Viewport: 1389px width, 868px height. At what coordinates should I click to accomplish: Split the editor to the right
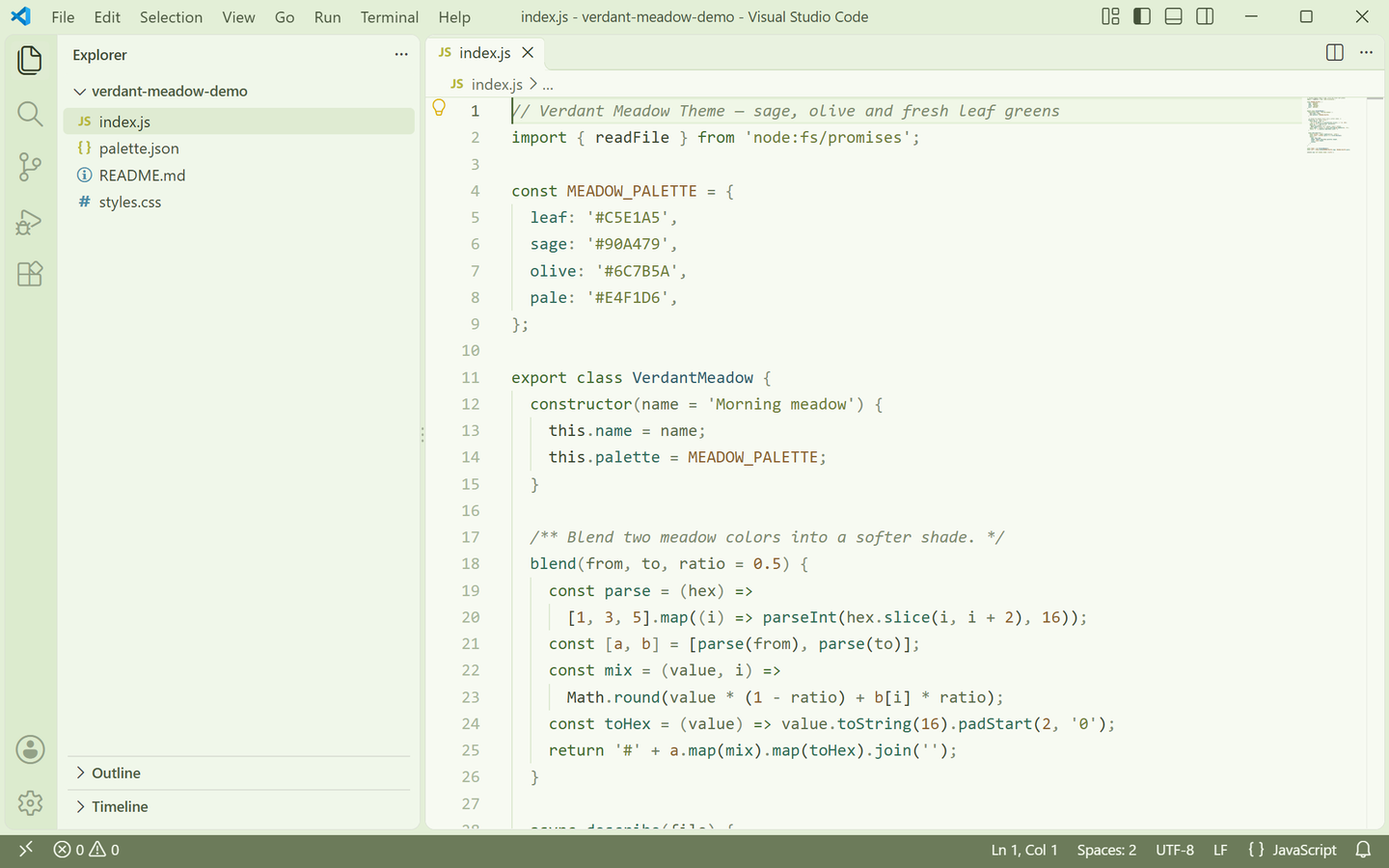(x=1335, y=53)
